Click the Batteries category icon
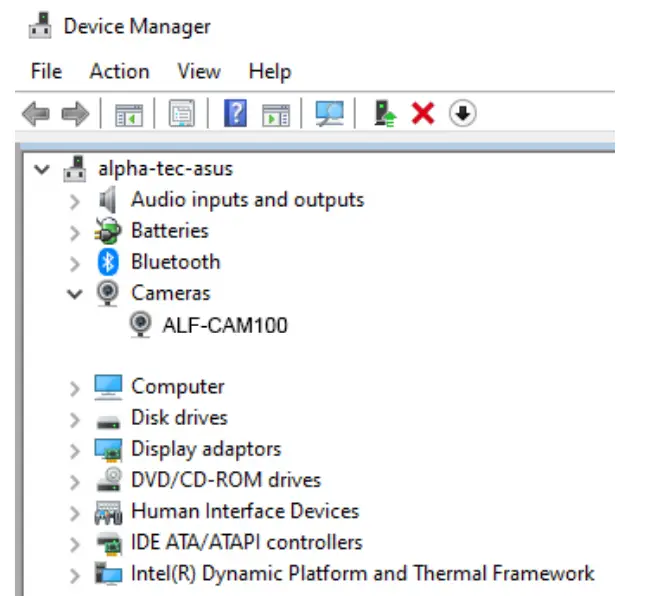659x606 pixels. (x=108, y=231)
